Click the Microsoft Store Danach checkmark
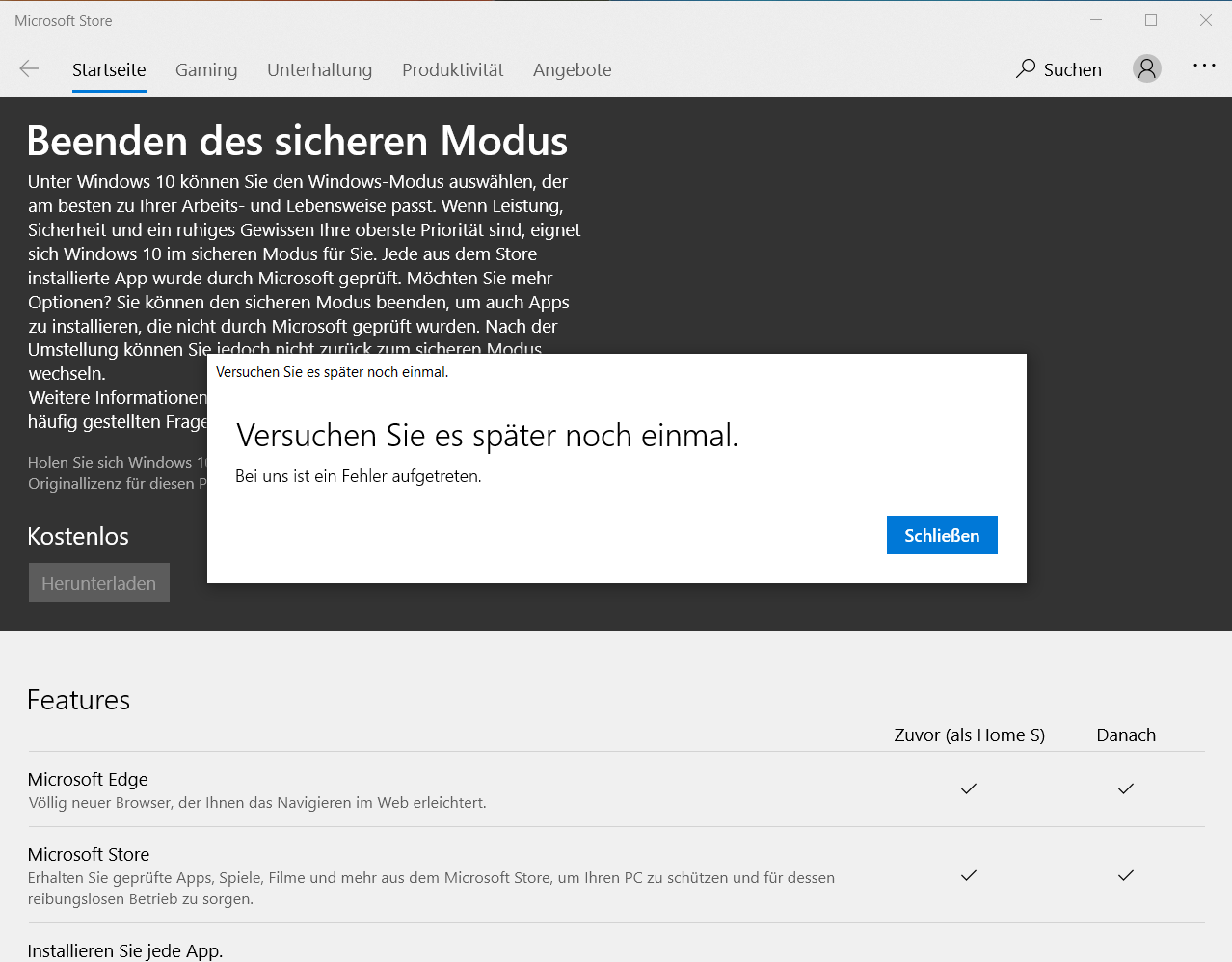This screenshot has width=1232, height=962. click(x=1126, y=875)
